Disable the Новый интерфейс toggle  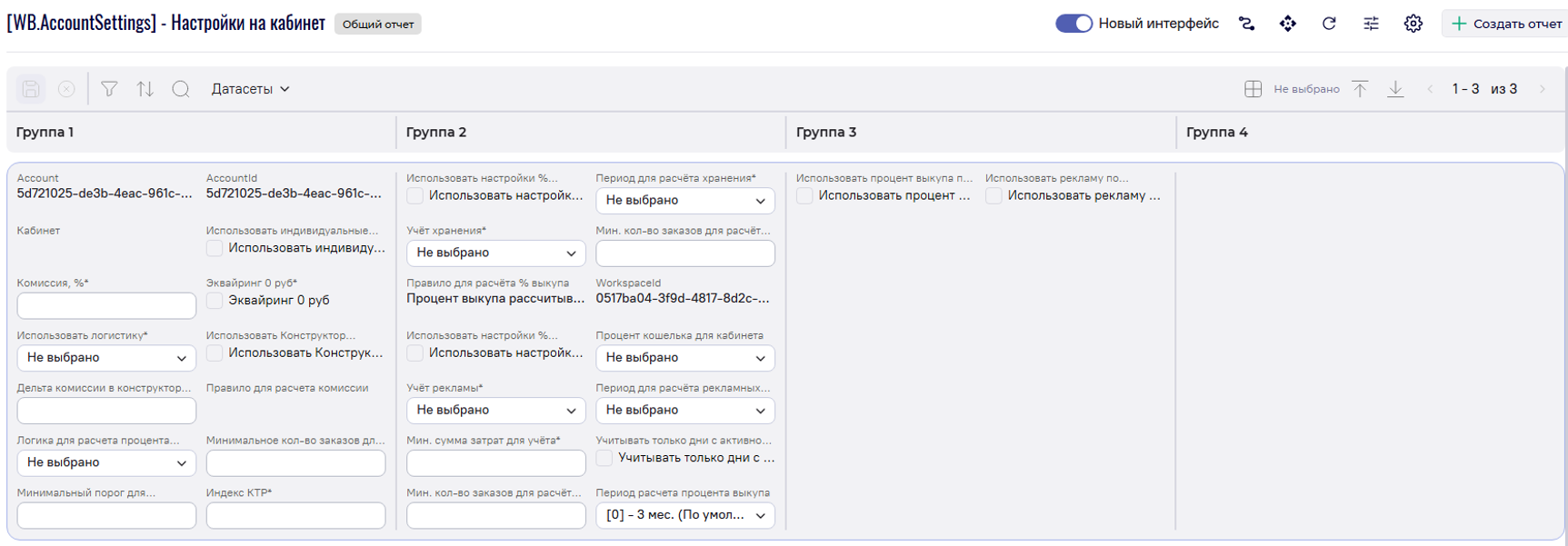pyautogui.click(x=1074, y=24)
